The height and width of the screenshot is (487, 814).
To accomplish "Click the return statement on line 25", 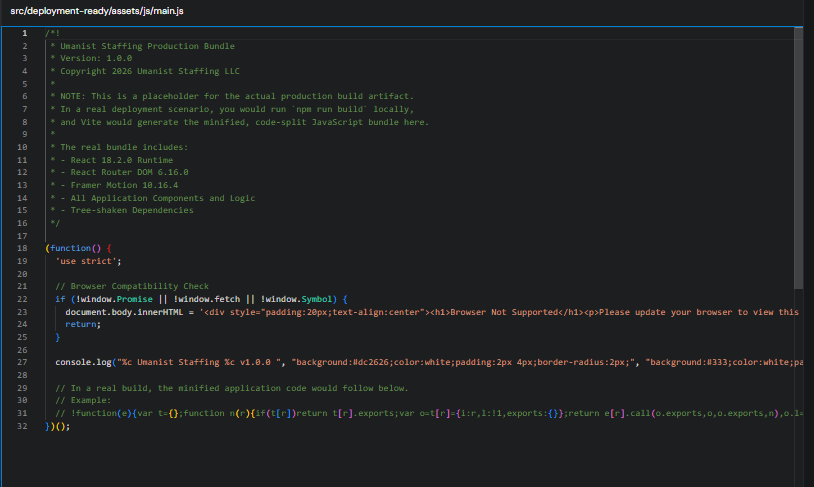I will 76,324.
